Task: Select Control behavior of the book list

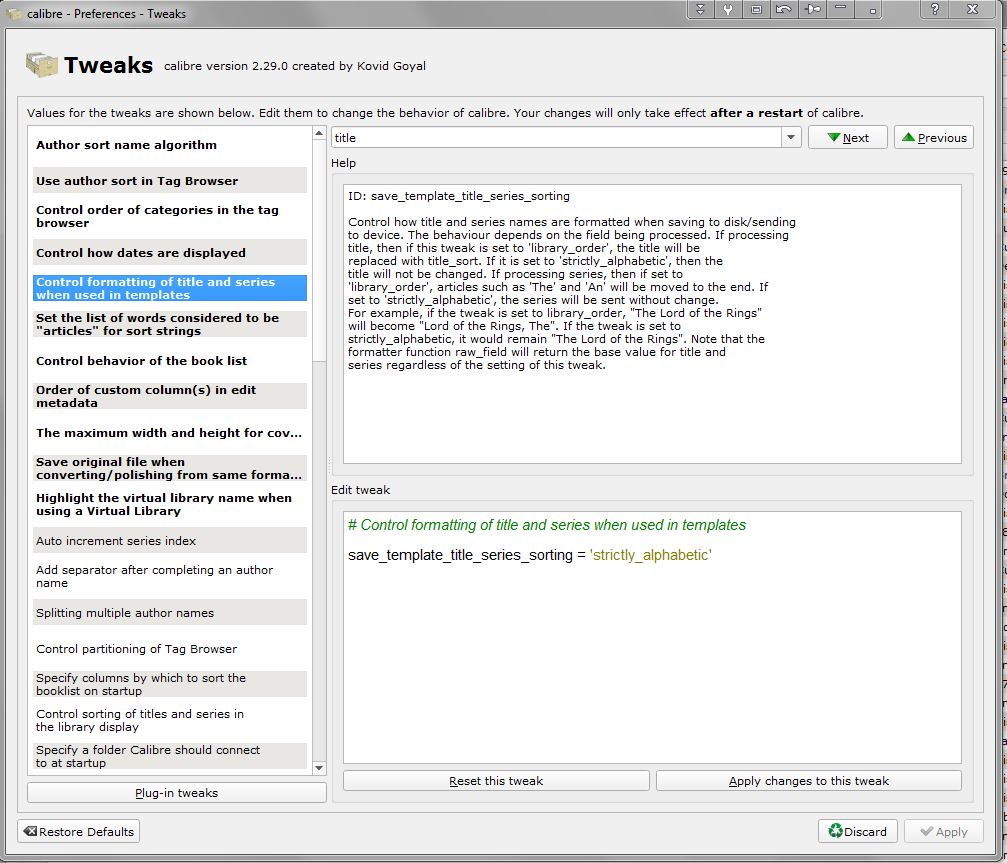Action: 170,360
